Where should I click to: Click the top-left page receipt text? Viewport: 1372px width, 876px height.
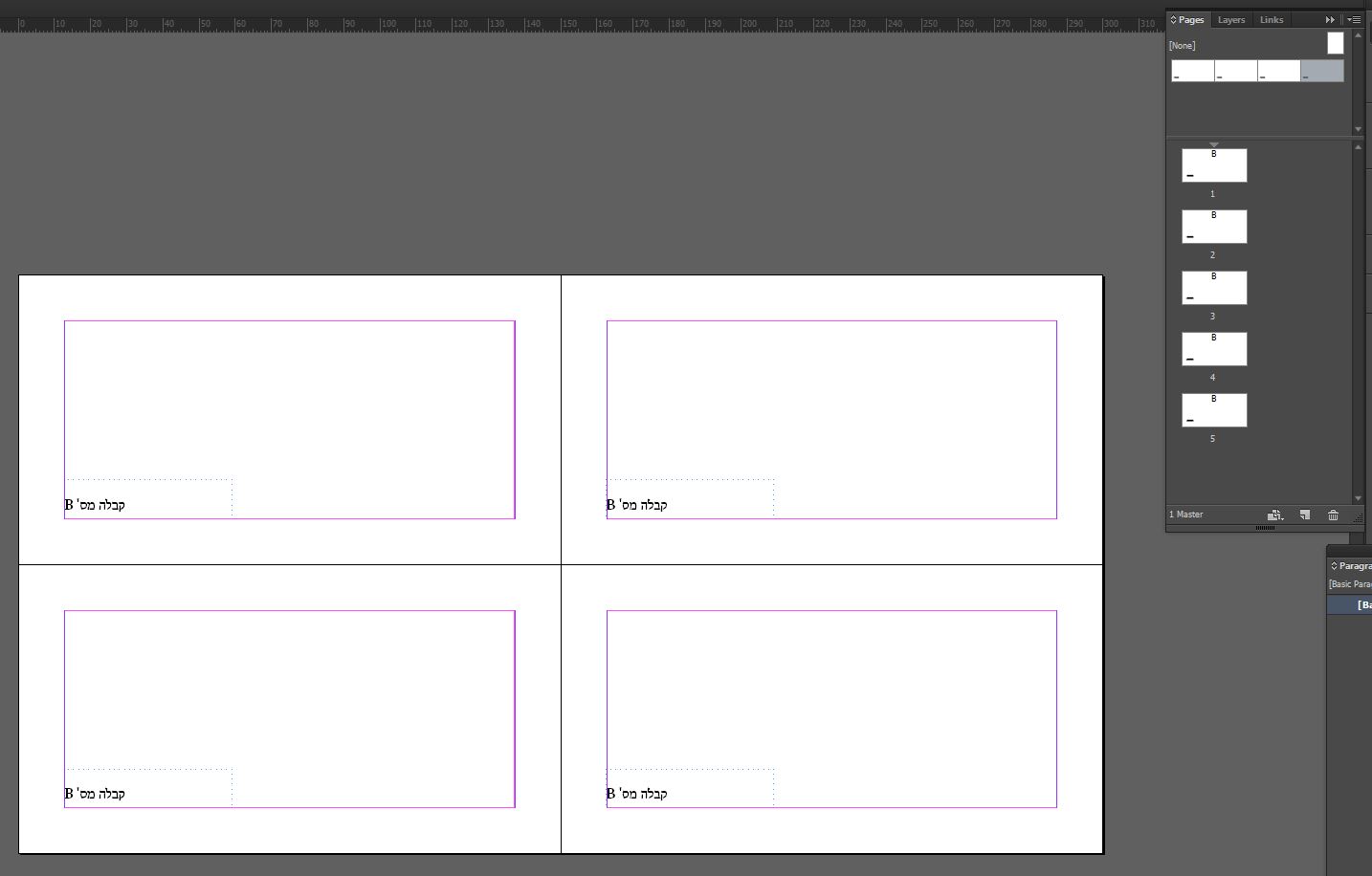(x=95, y=505)
